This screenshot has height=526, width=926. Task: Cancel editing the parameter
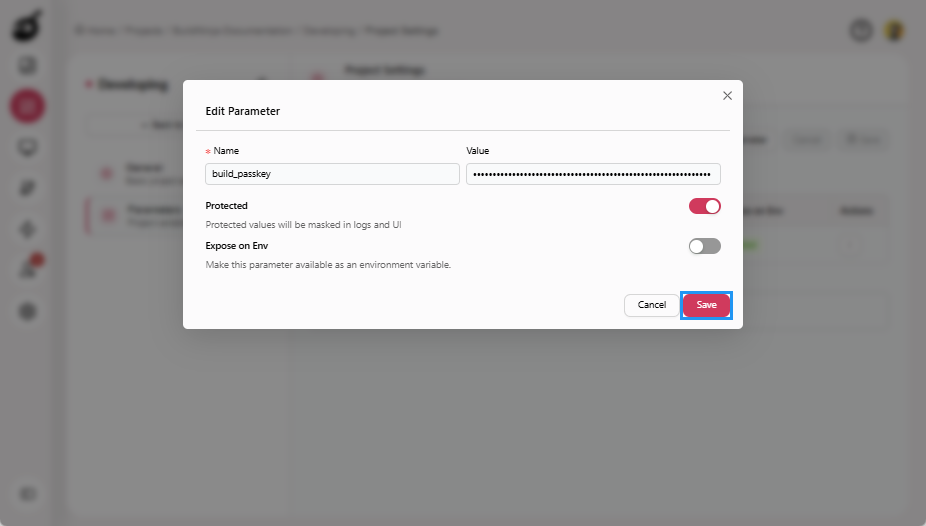[x=651, y=305]
